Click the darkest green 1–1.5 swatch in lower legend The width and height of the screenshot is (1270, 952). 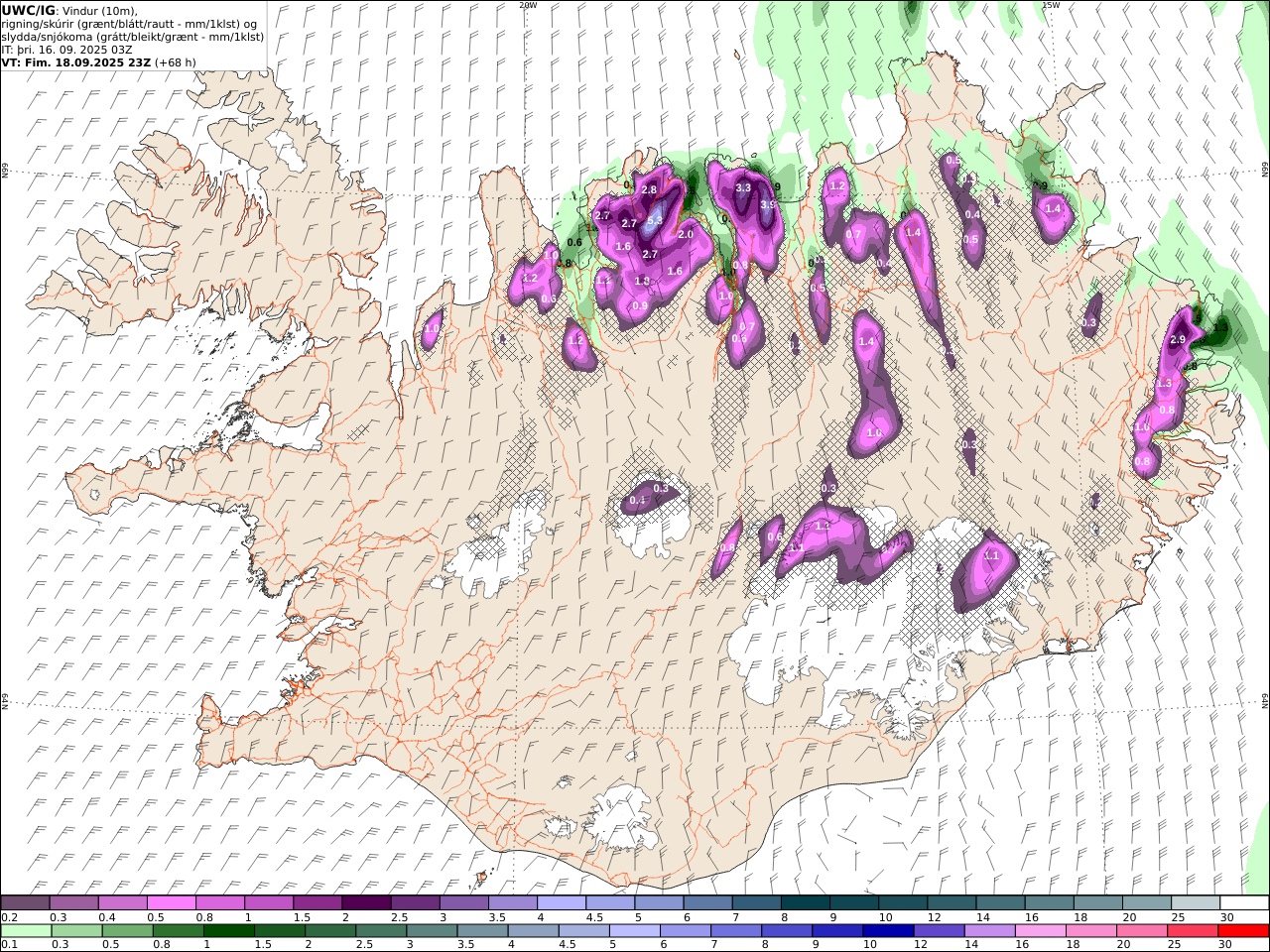click(x=229, y=931)
